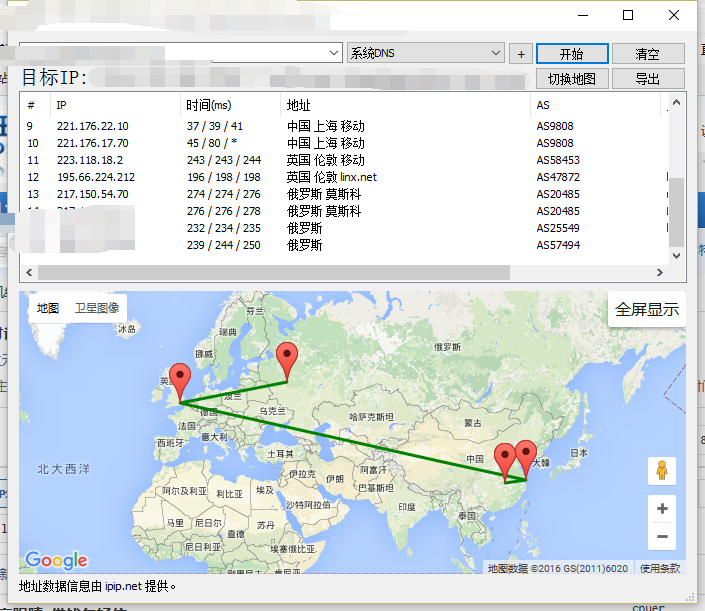Click the results list scroll-down arrow
Screen dimensions: 705x611
pos(677,255)
